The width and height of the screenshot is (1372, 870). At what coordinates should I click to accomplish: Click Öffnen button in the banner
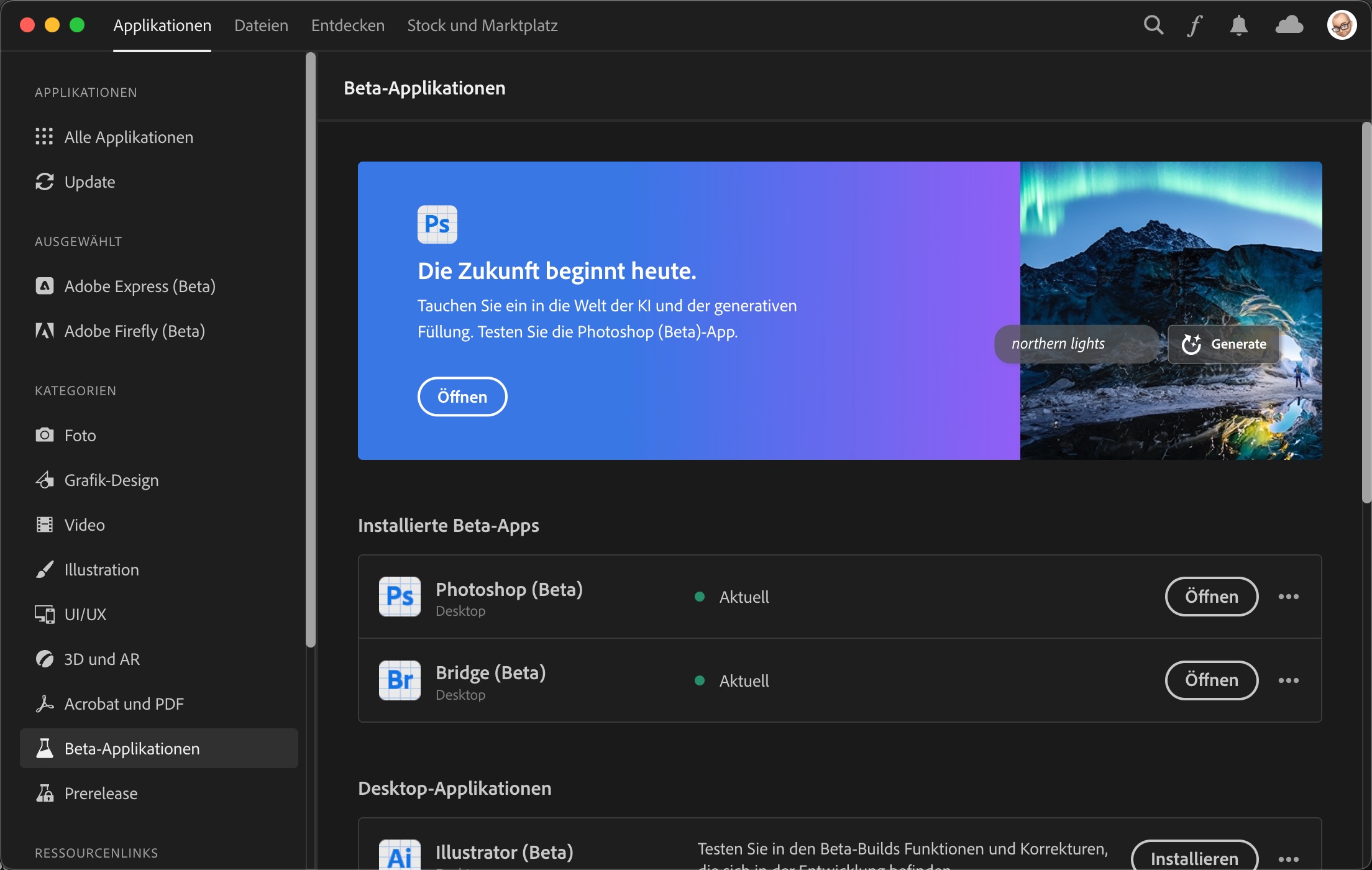(x=462, y=396)
